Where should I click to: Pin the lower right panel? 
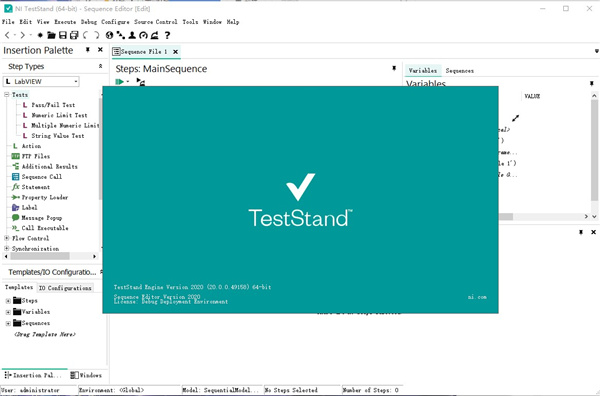pyautogui.click(x=581, y=232)
